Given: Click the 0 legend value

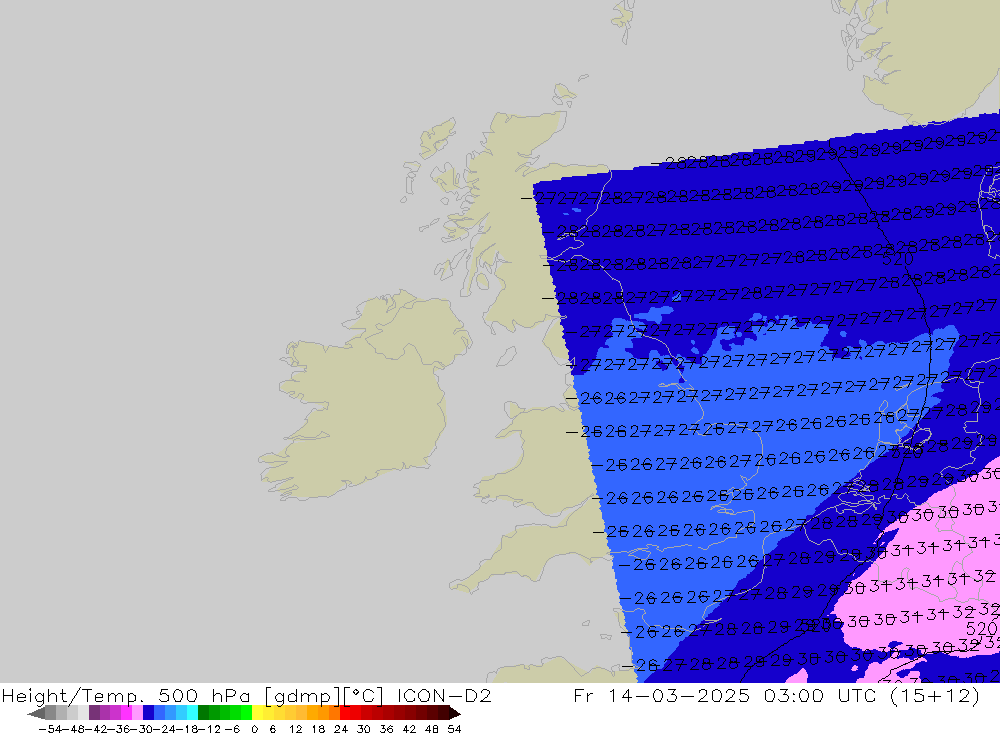Looking at the screenshot, I should [x=254, y=729].
